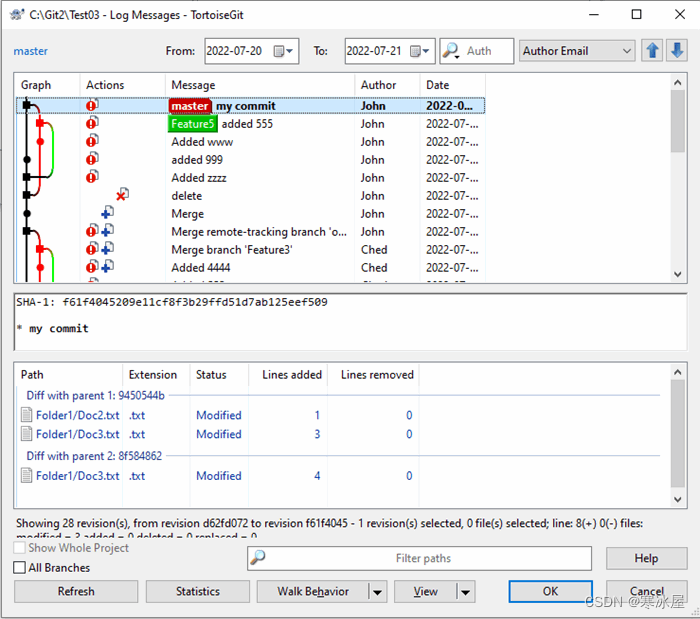This screenshot has height=619, width=700.
Task: Click the Cancel button
Action: pos(646,591)
